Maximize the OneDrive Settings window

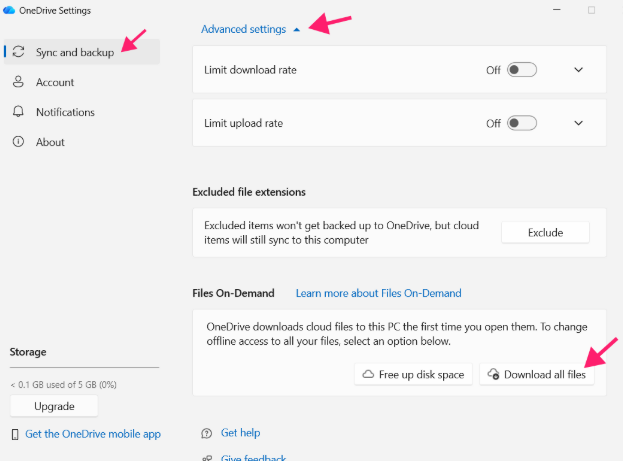pos(592,10)
